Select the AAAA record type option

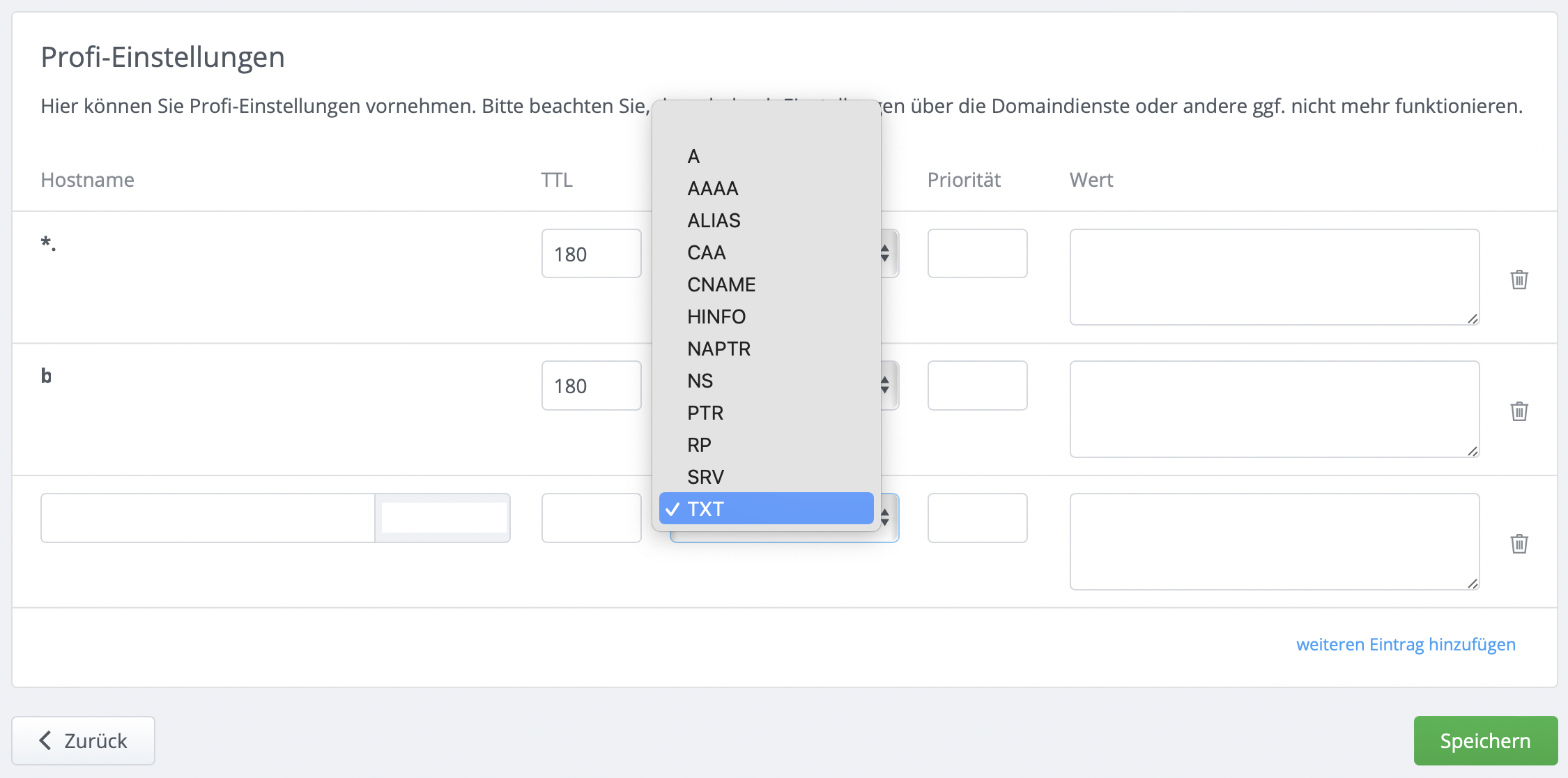click(x=712, y=188)
